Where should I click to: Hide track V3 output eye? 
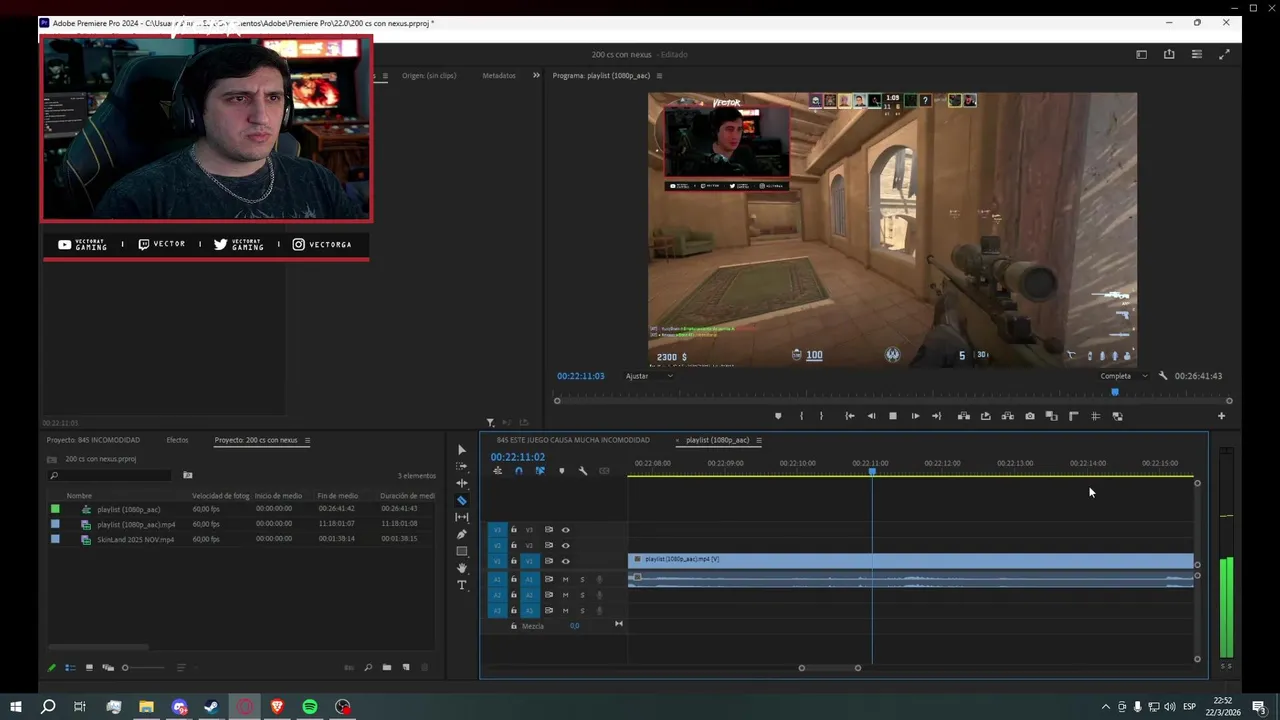click(565, 530)
